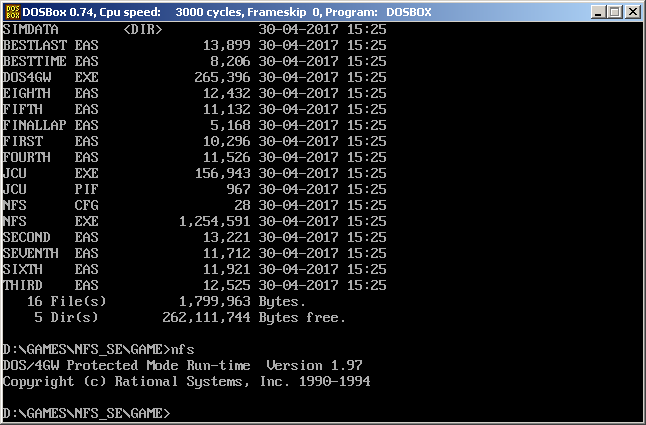646x425 pixels.
Task: Click file size 265,396
Action: [x=222, y=77]
